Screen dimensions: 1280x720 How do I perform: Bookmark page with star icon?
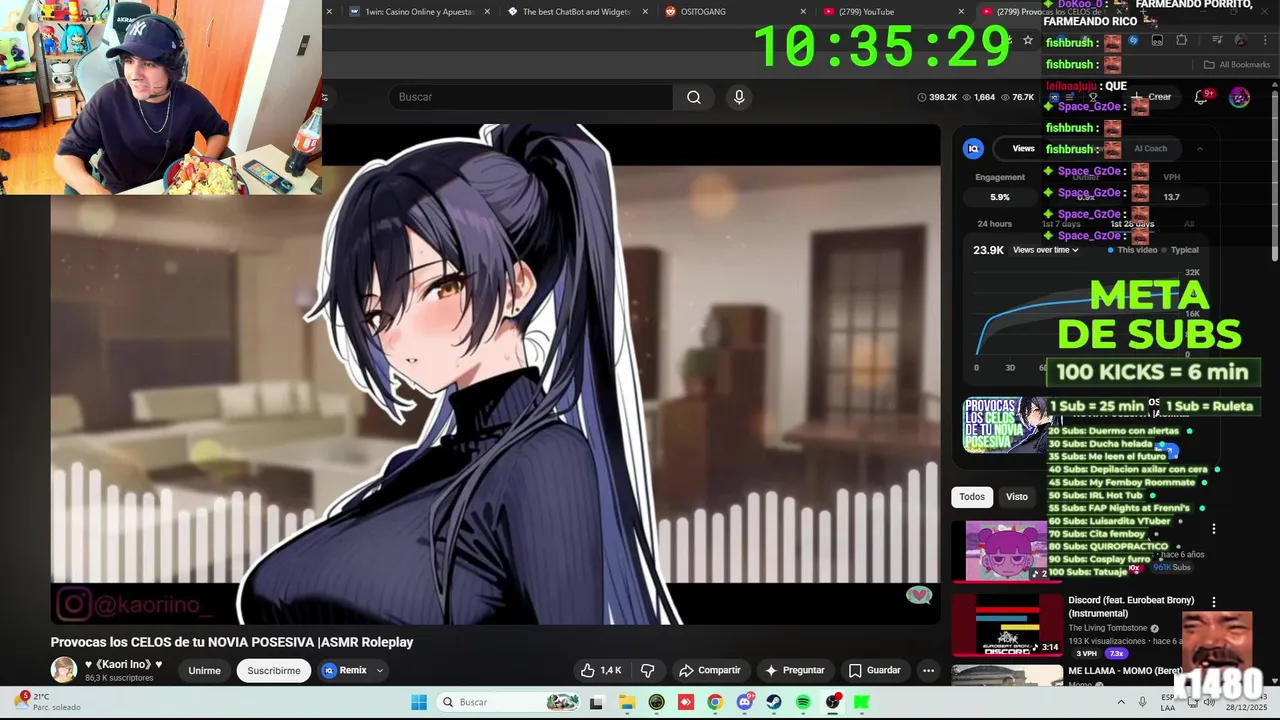coord(1028,41)
